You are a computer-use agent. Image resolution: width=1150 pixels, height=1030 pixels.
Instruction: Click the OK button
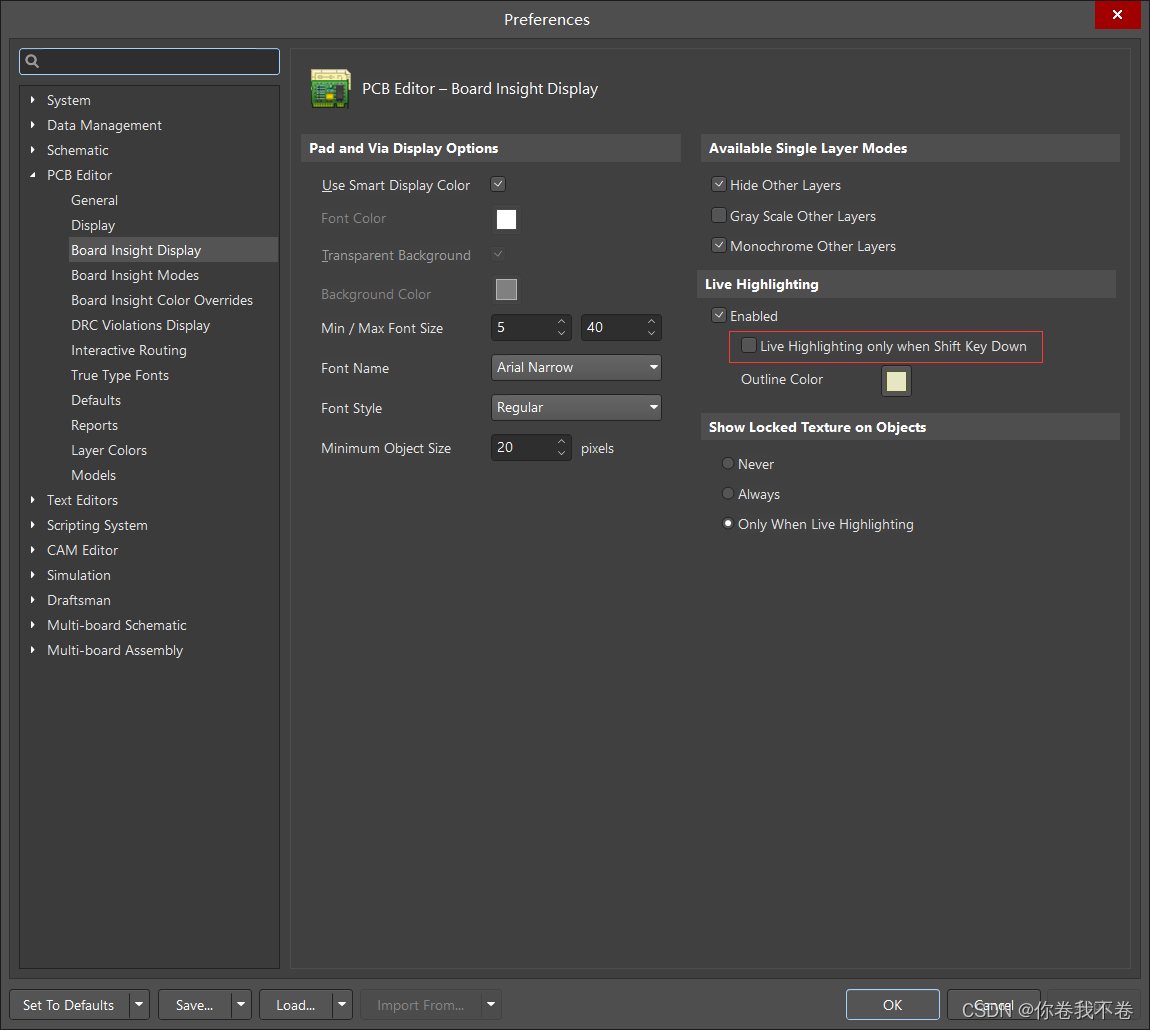[892, 1005]
